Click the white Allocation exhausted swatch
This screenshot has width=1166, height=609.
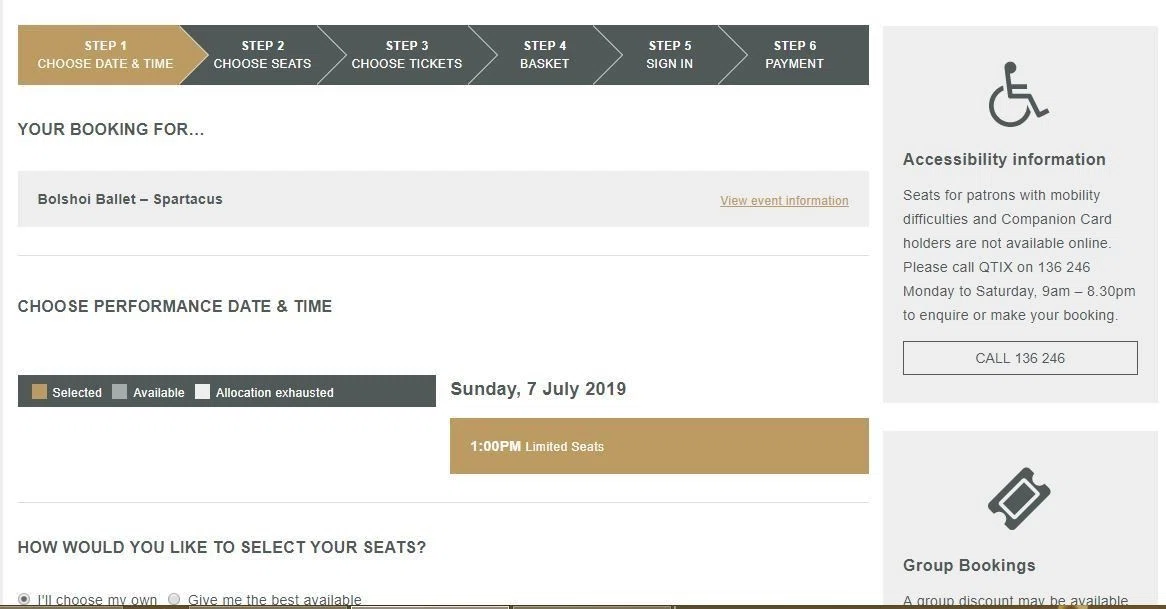(202, 392)
